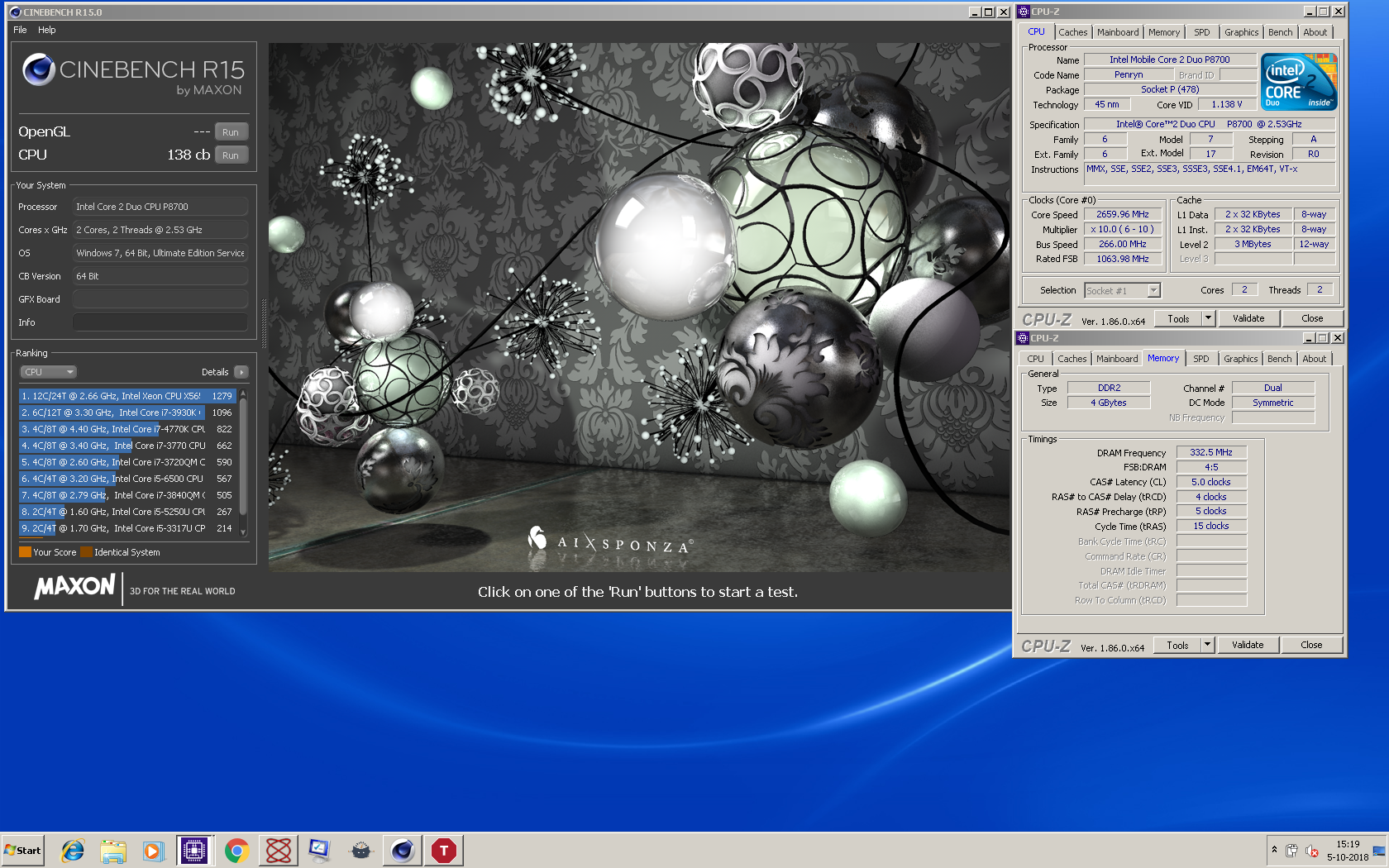The width and height of the screenshot is (1389, 868).
Task: Select ranking row Core i7-3930K 1096
Action: pos(127,413)
